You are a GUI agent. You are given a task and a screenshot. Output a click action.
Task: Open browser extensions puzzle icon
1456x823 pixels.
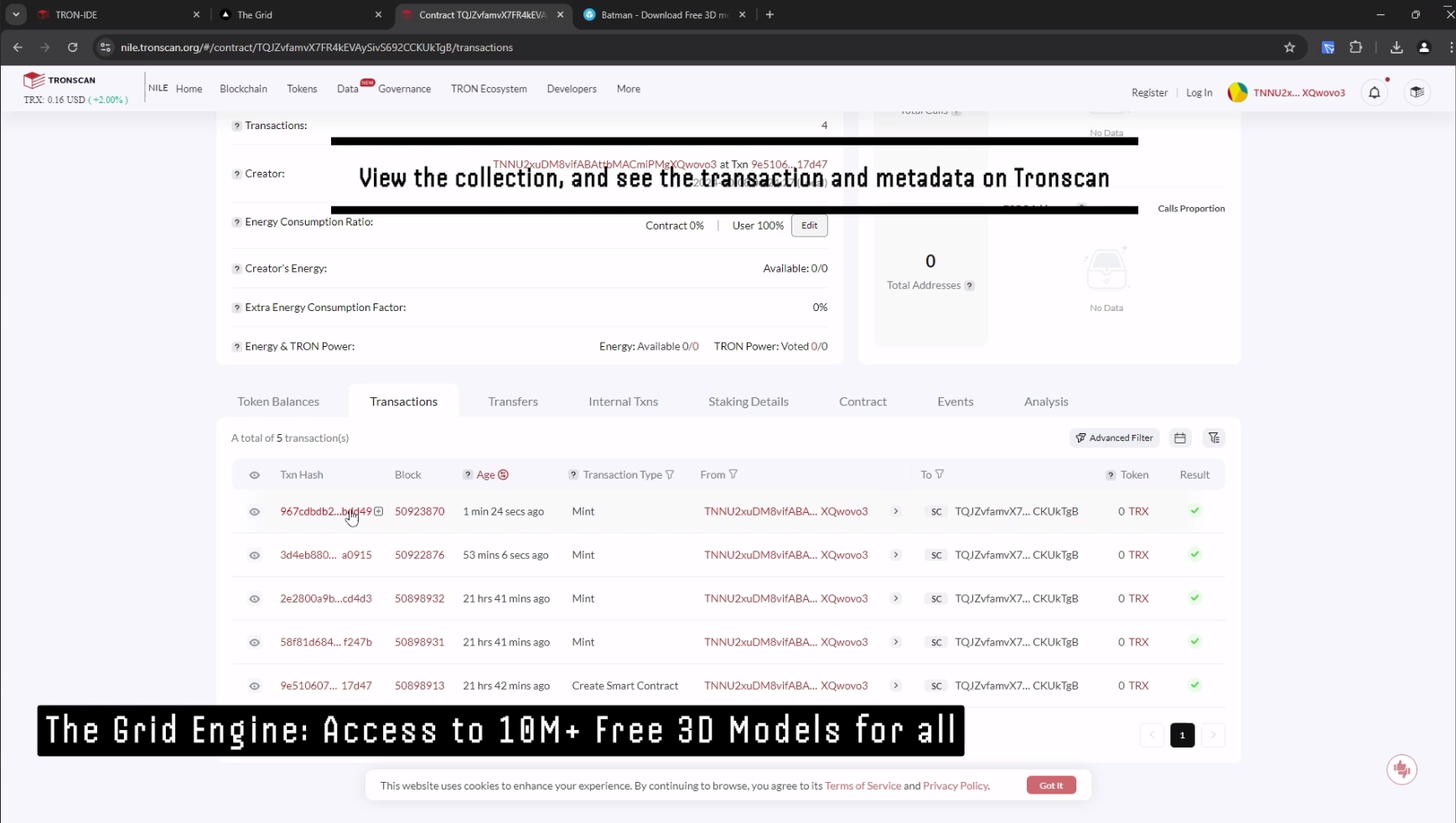point(1355,48)
